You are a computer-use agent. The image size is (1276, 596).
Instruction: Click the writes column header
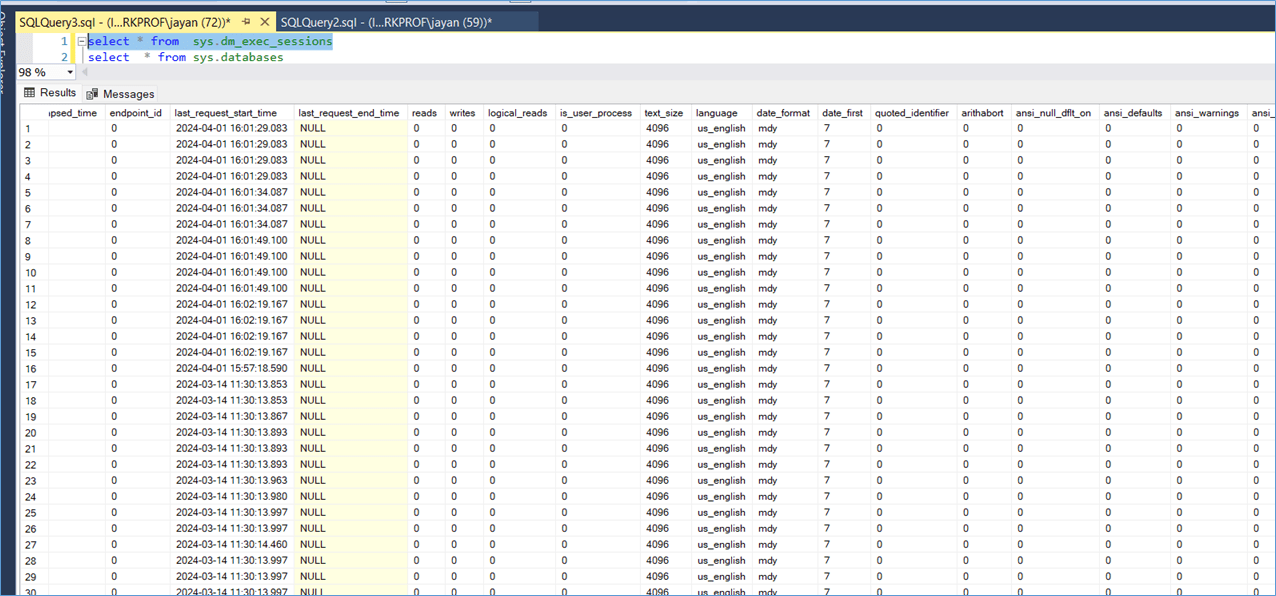tap(463, 113)
